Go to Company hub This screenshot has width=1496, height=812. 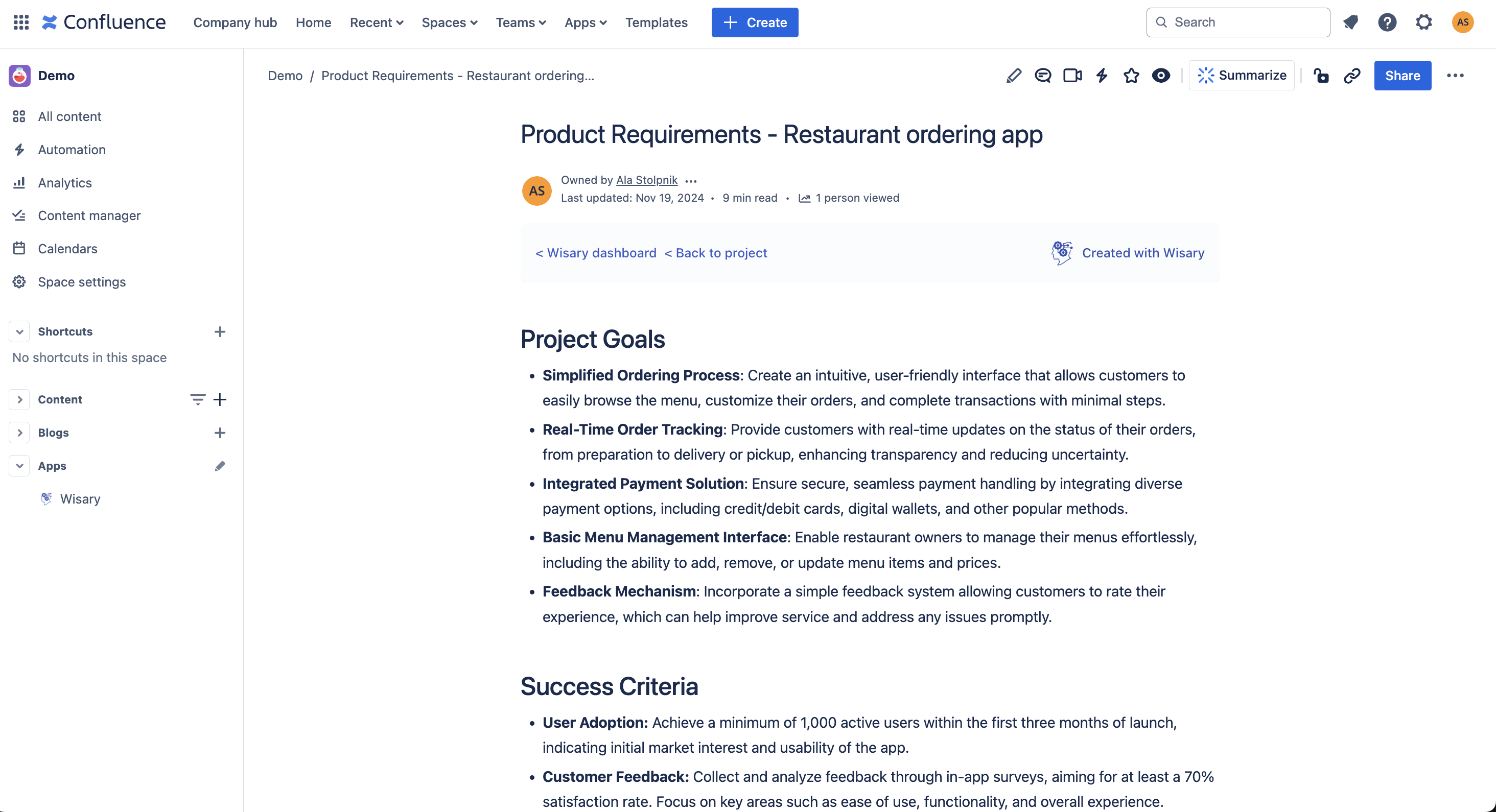[x=235, y=22]
